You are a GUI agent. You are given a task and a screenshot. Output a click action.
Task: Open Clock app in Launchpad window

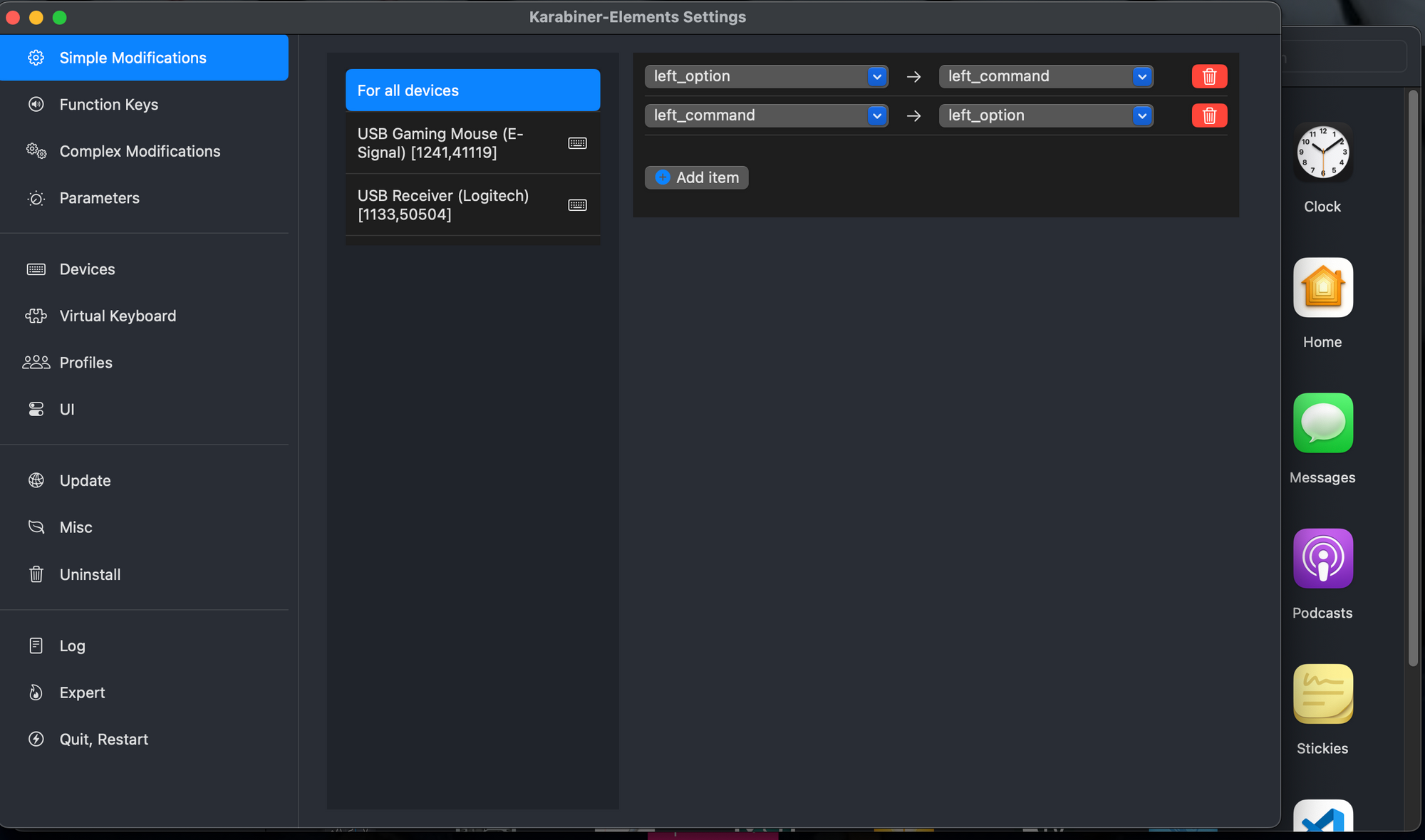1322,152
